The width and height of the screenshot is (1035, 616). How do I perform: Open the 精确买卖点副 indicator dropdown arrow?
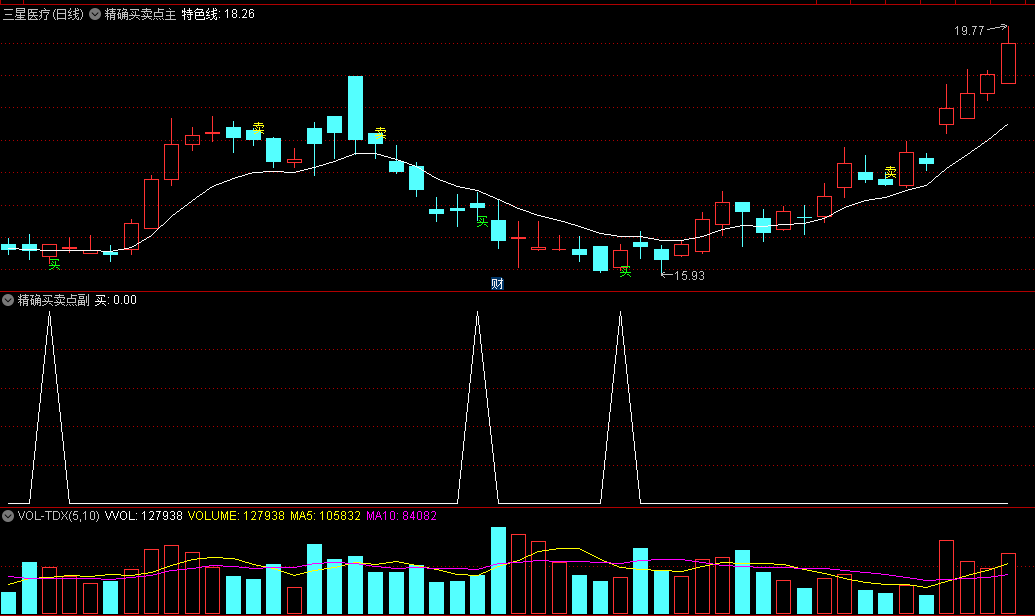click(x=8, y=300)
